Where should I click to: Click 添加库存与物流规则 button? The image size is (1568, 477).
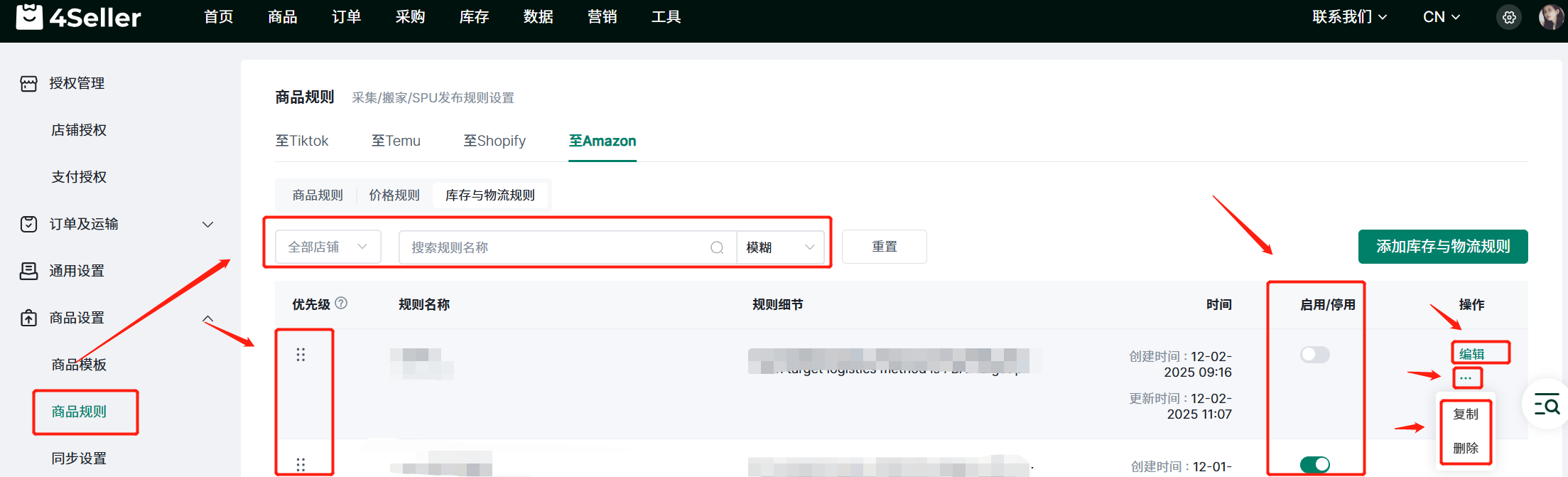pos(1442,247)
